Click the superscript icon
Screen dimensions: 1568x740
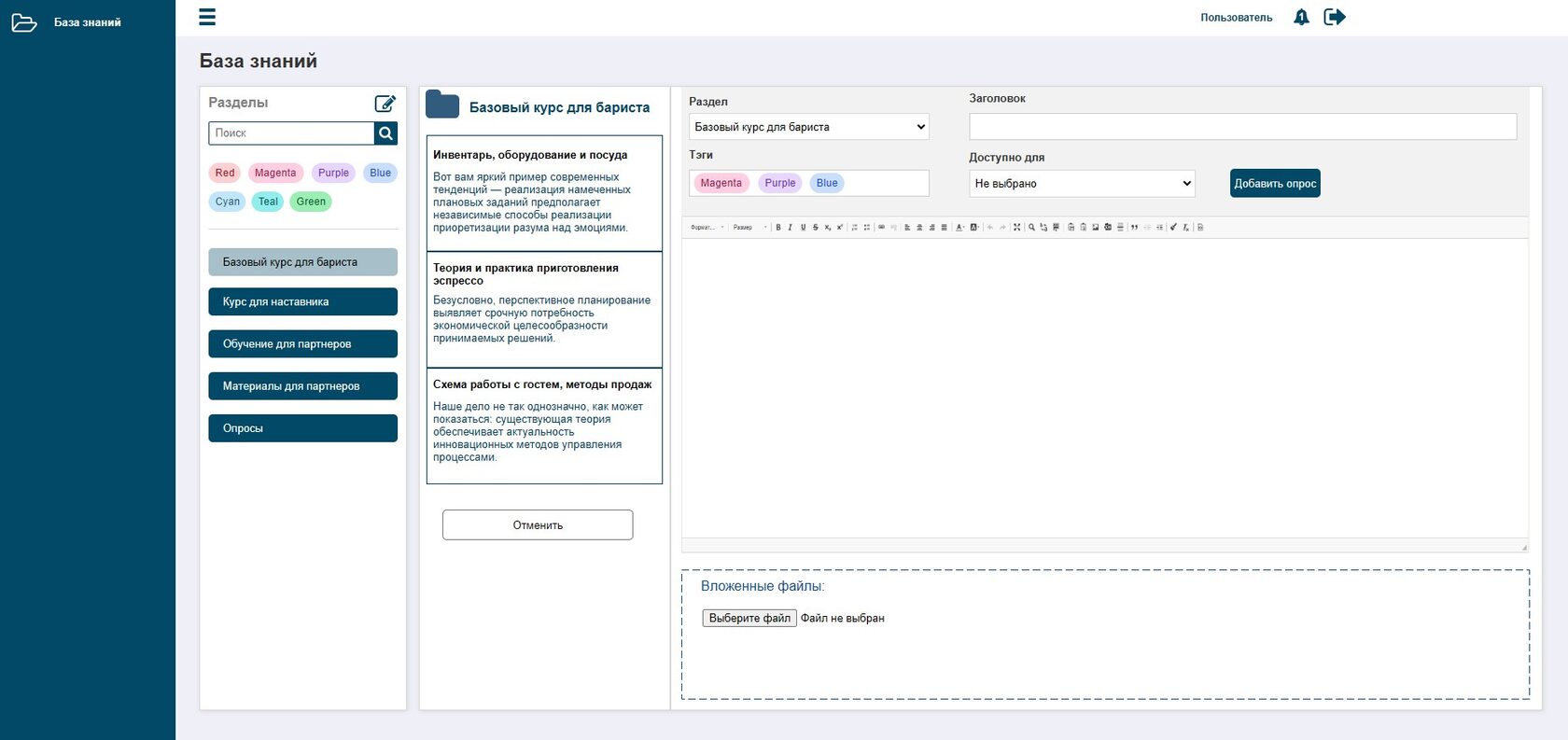click(839, 227)
